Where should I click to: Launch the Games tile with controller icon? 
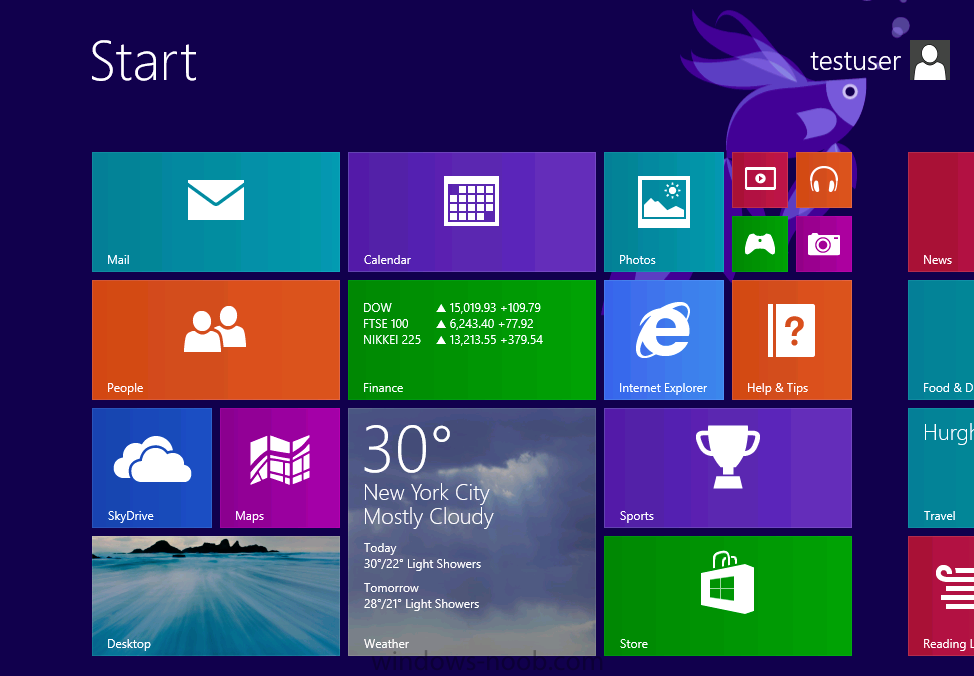tap(760, 244)
